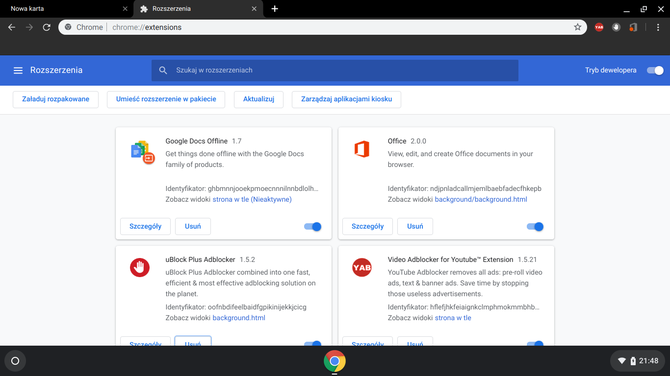Screen dimensions: 670x376
Task: Click Umieść rozszerzenie w pakiecie
Action: (166, 99)
